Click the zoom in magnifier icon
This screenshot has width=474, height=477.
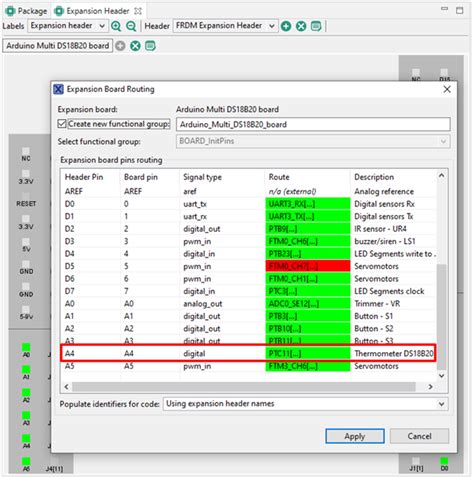coord(116,26)
